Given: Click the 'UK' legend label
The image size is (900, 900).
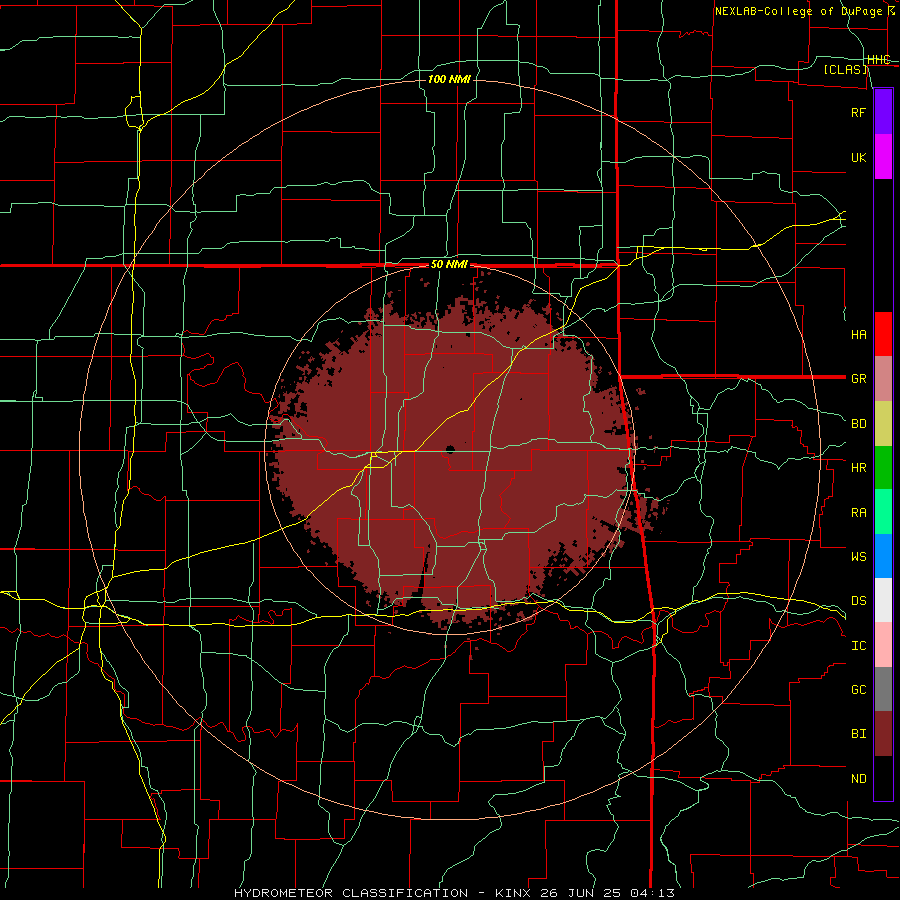Looking at the screenshot, I should (x=859, y=157).
